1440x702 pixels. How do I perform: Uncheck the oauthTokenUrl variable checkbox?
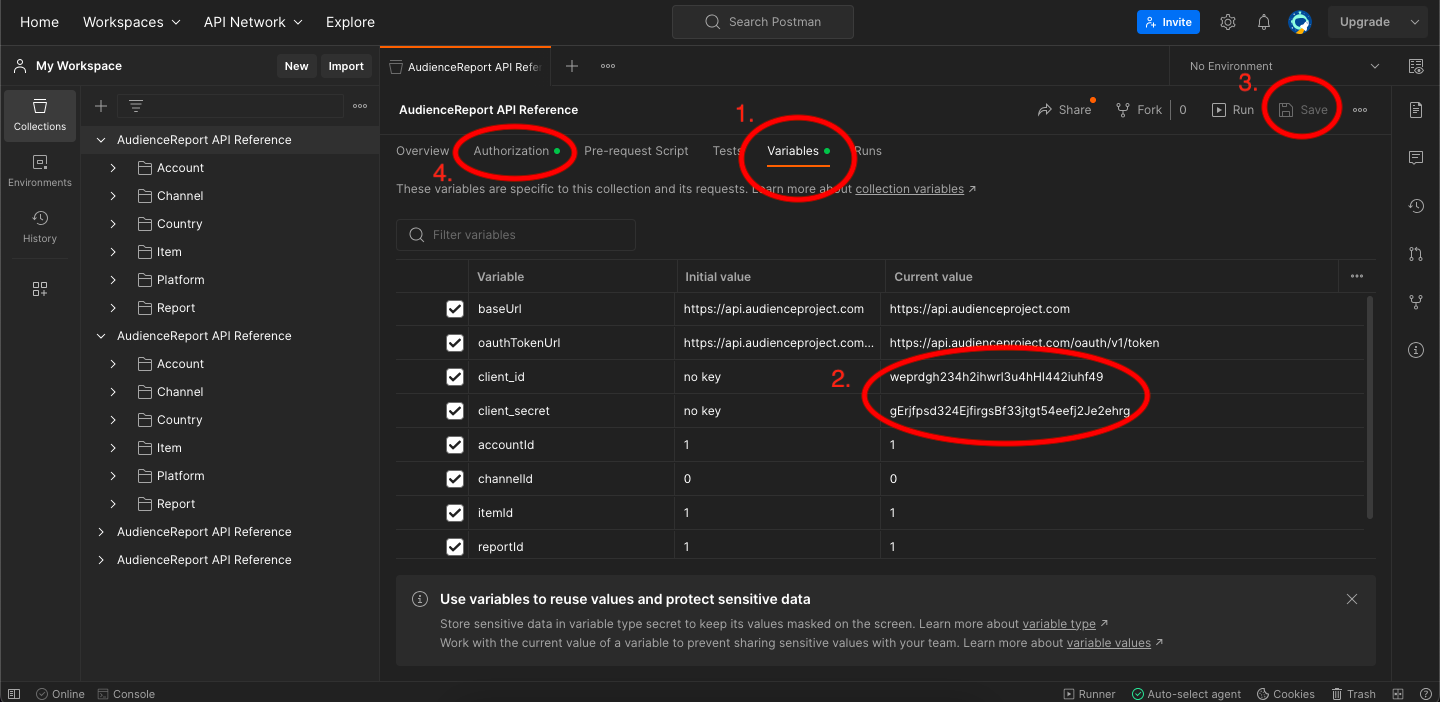[455, 343]
